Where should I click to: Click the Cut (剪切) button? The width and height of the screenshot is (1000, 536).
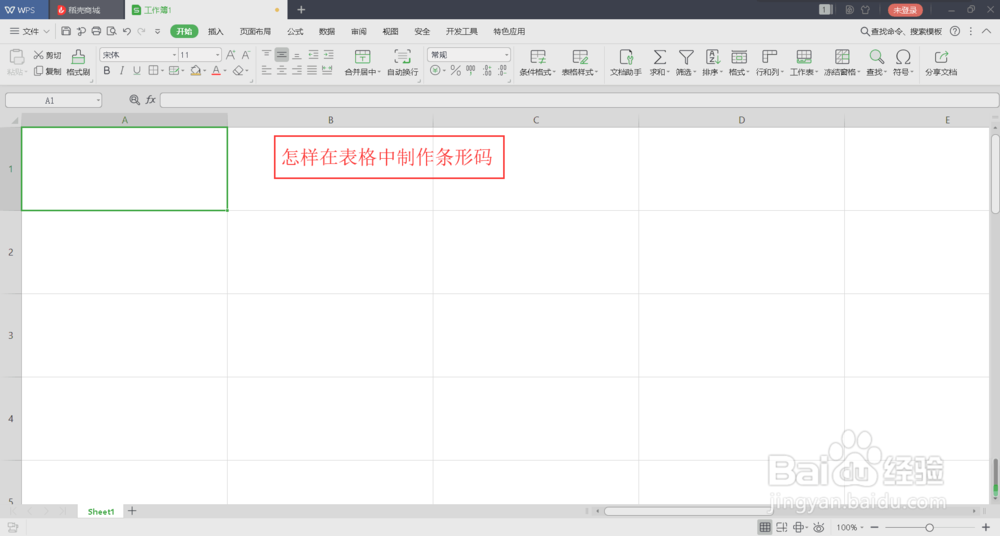pyautogui.click(x=47, y=56)
